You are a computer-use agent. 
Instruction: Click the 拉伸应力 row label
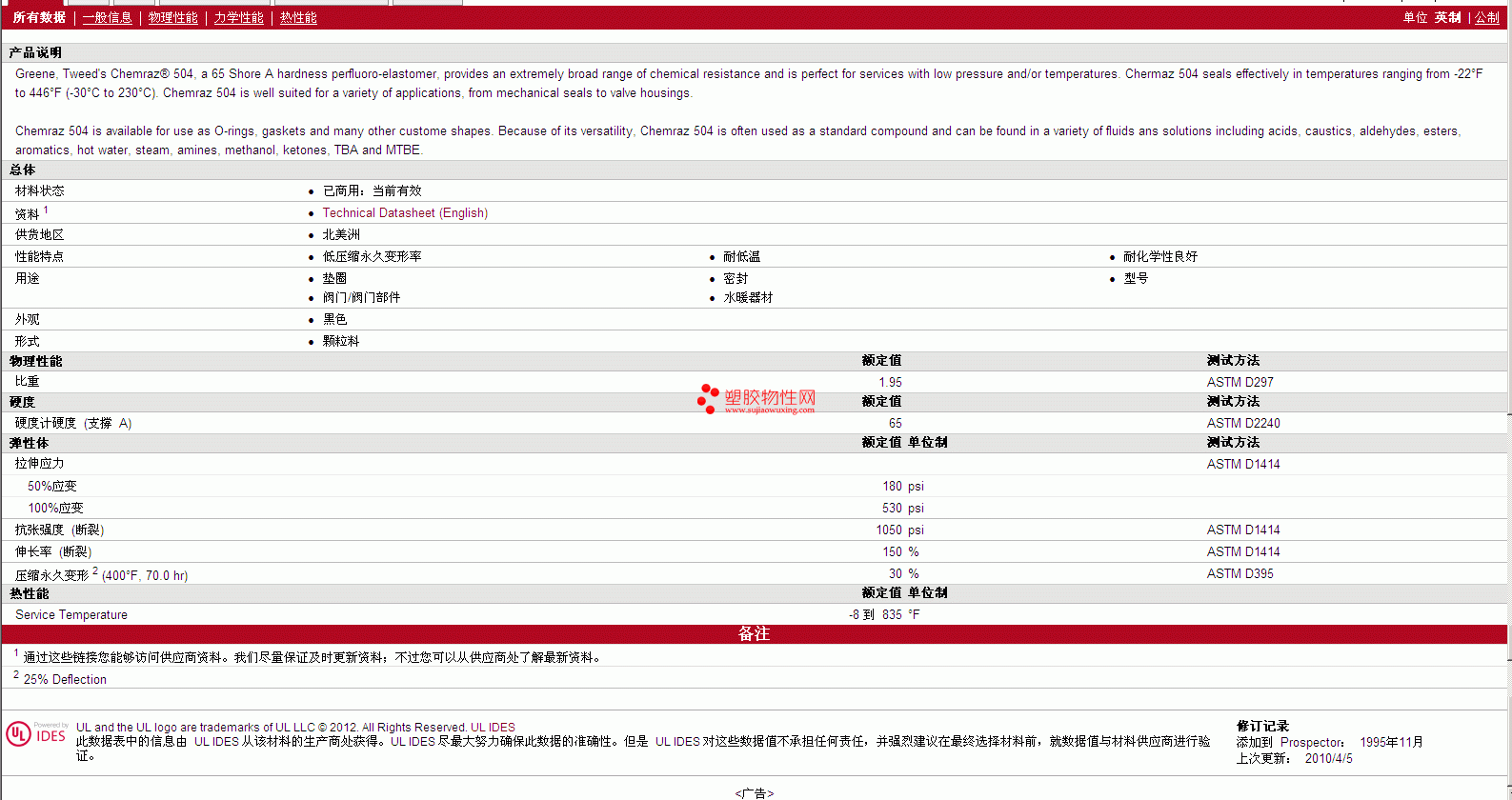tap(40, 463)
